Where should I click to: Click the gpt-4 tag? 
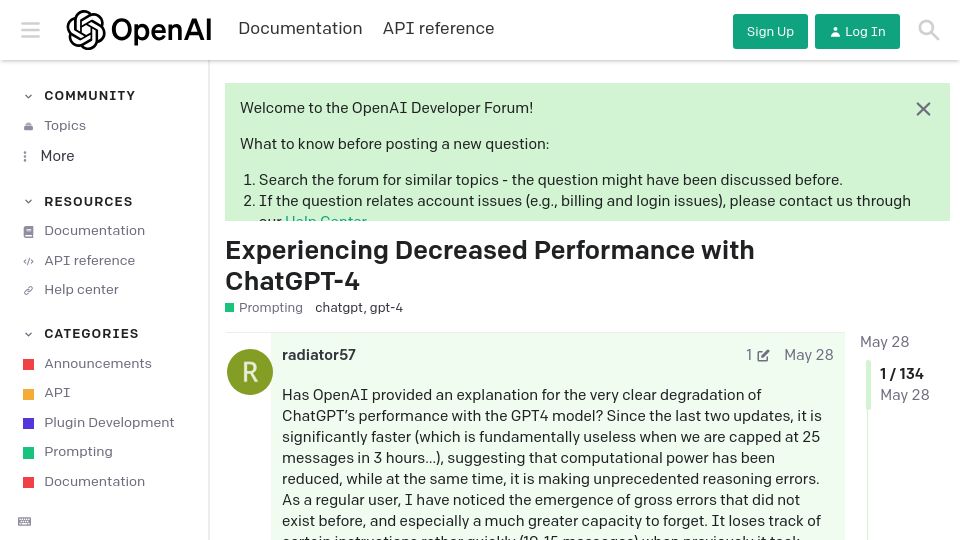coord(386,307)
